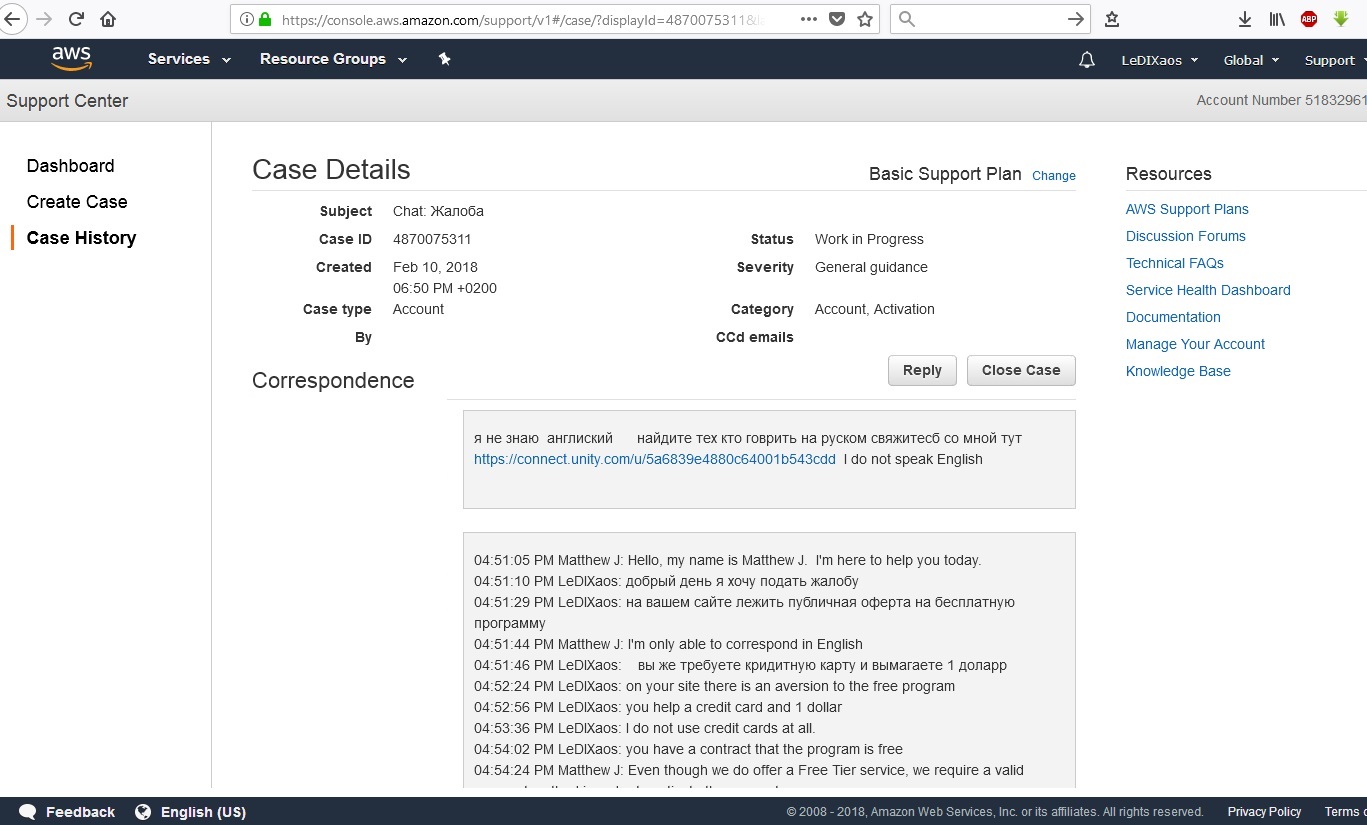Select Dashboard in Support Center sidebar

(x=70, y=166)
